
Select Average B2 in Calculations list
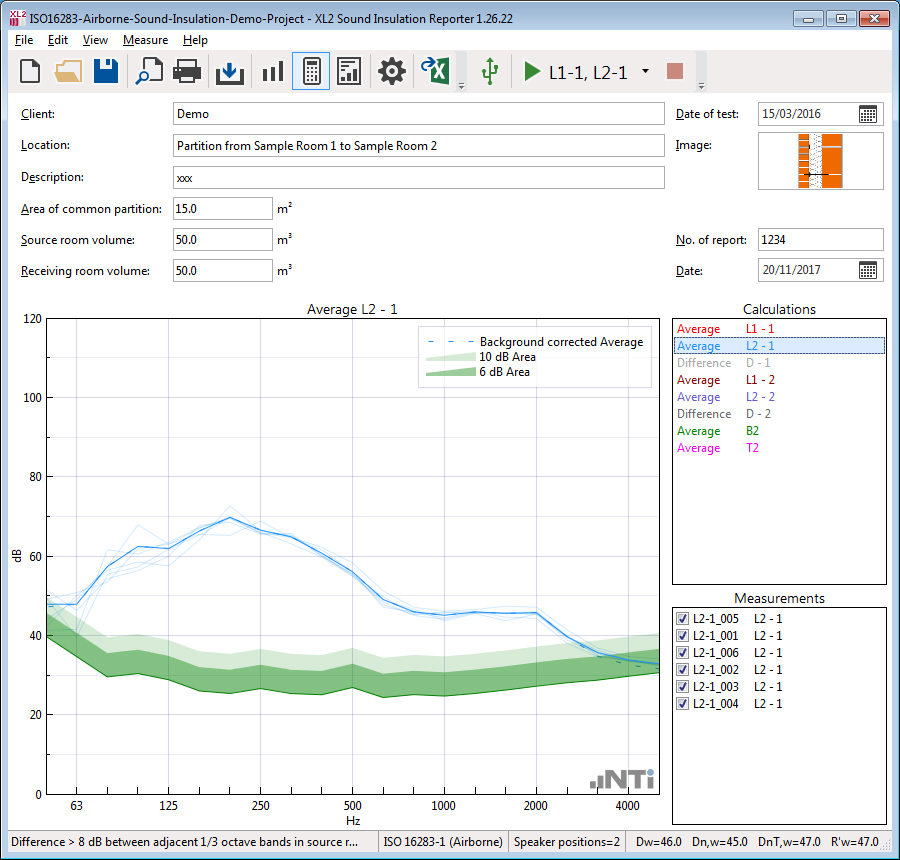(720, 431)
